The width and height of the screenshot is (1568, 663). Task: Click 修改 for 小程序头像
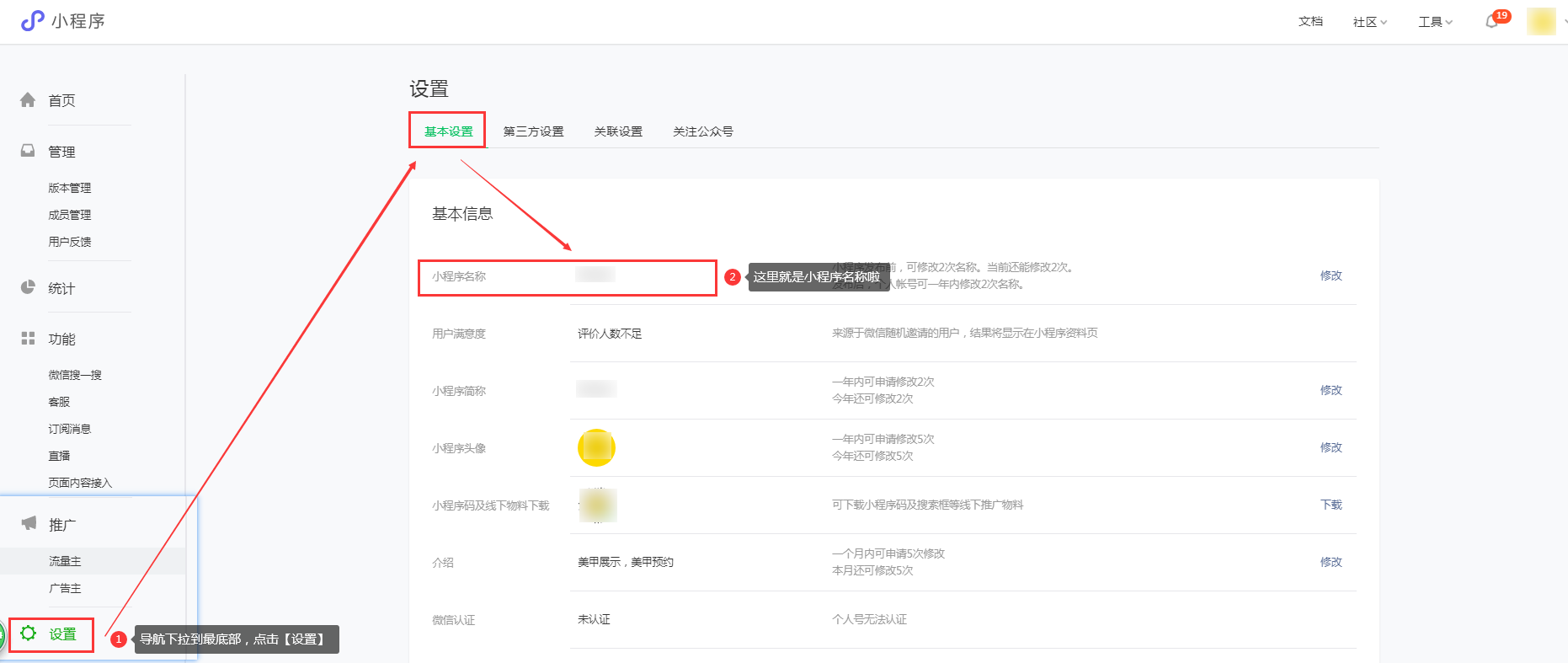point(1331,447)
